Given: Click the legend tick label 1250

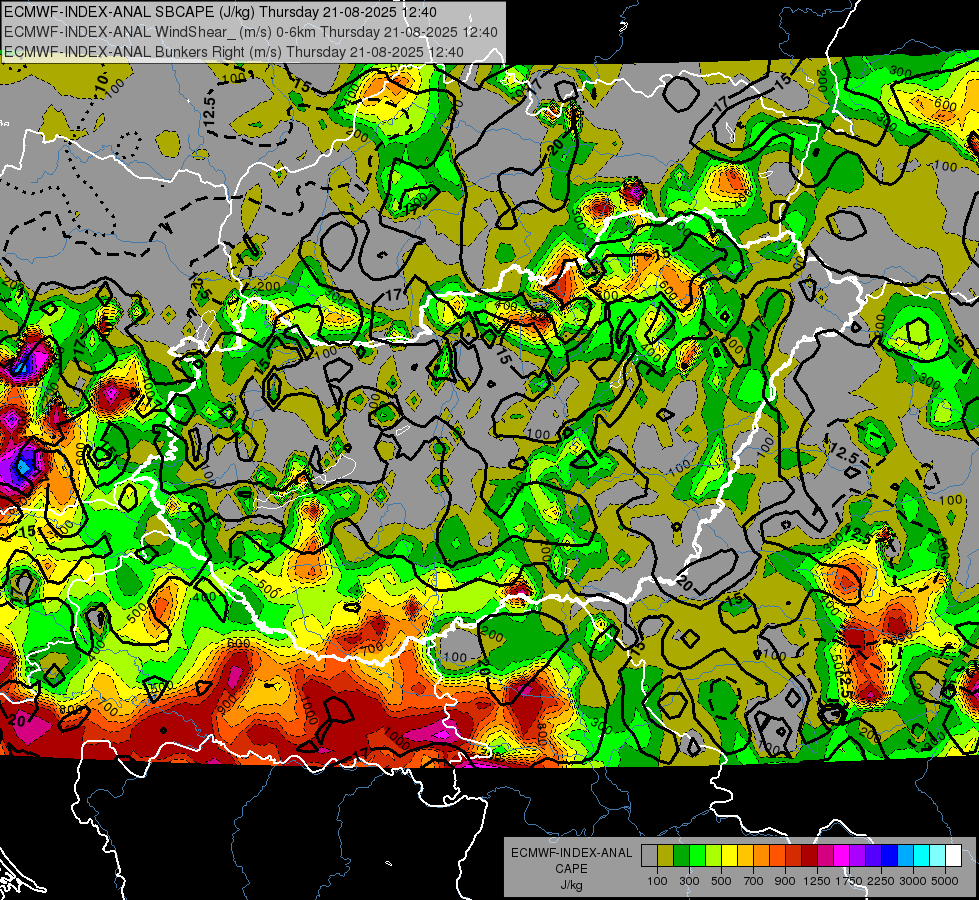Looking at the screenshot, I should click(x=817, y=881).
